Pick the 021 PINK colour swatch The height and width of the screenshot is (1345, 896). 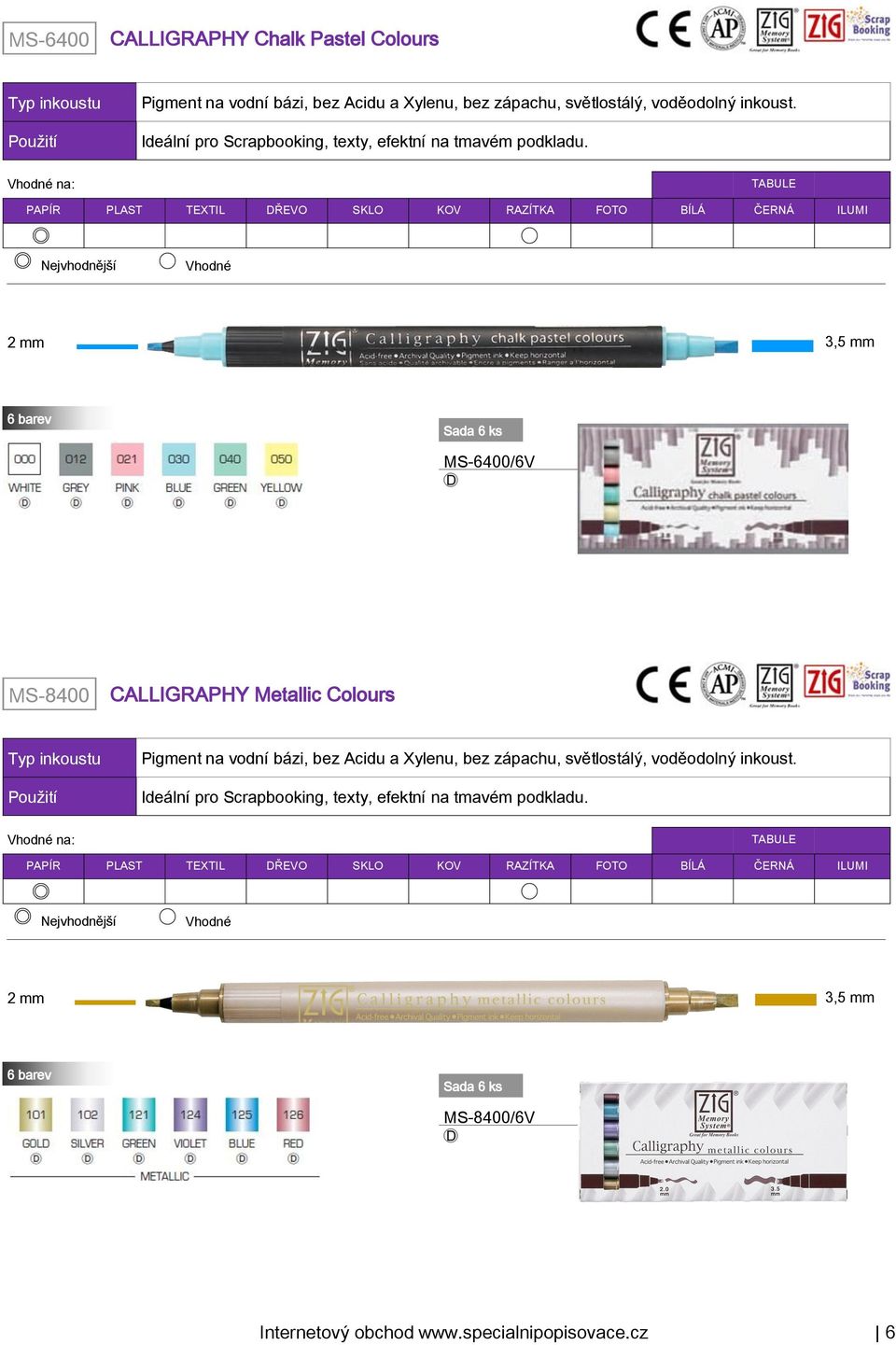(x=127, y=458)
